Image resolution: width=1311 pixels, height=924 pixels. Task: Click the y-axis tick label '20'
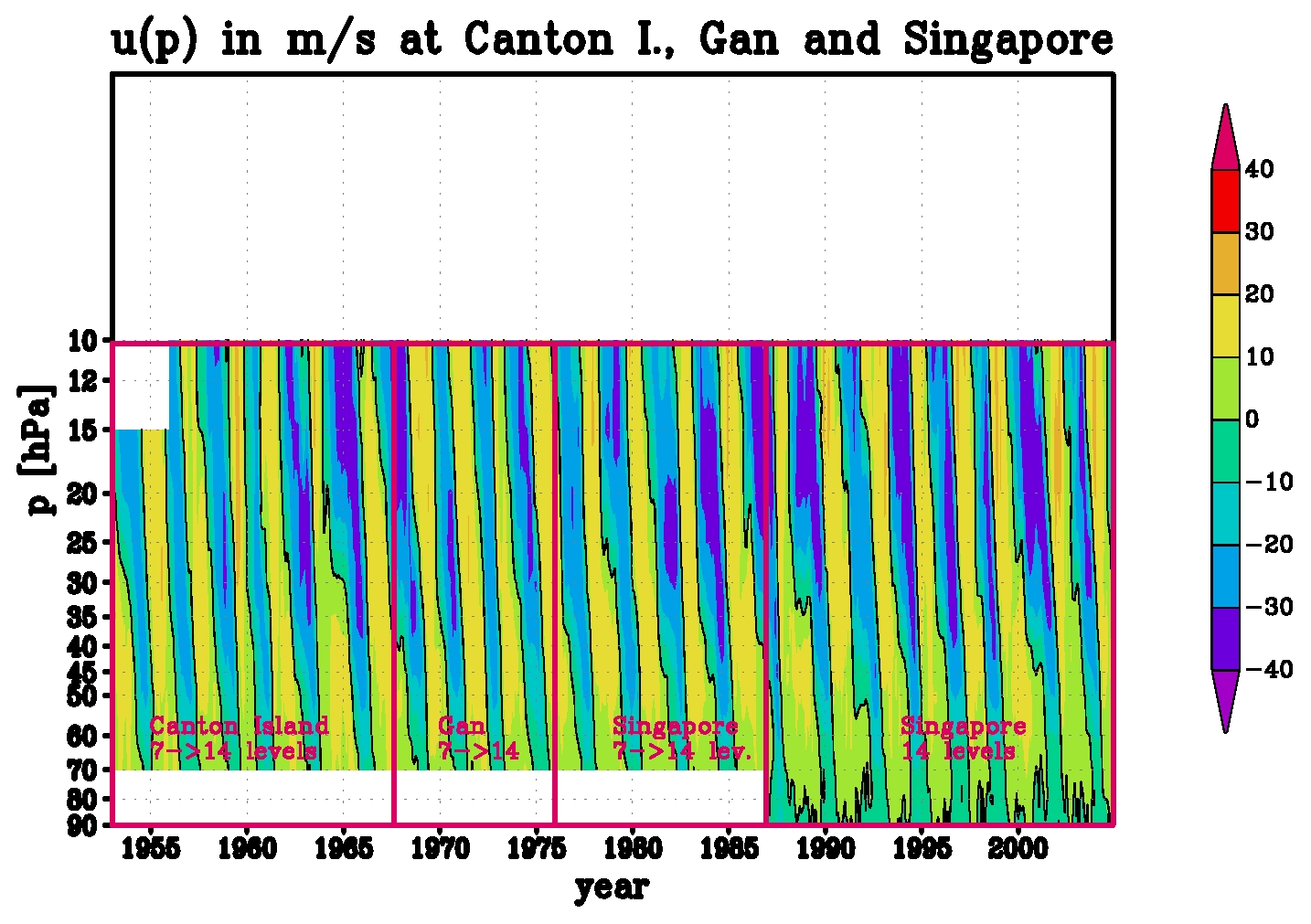[82, 493]
